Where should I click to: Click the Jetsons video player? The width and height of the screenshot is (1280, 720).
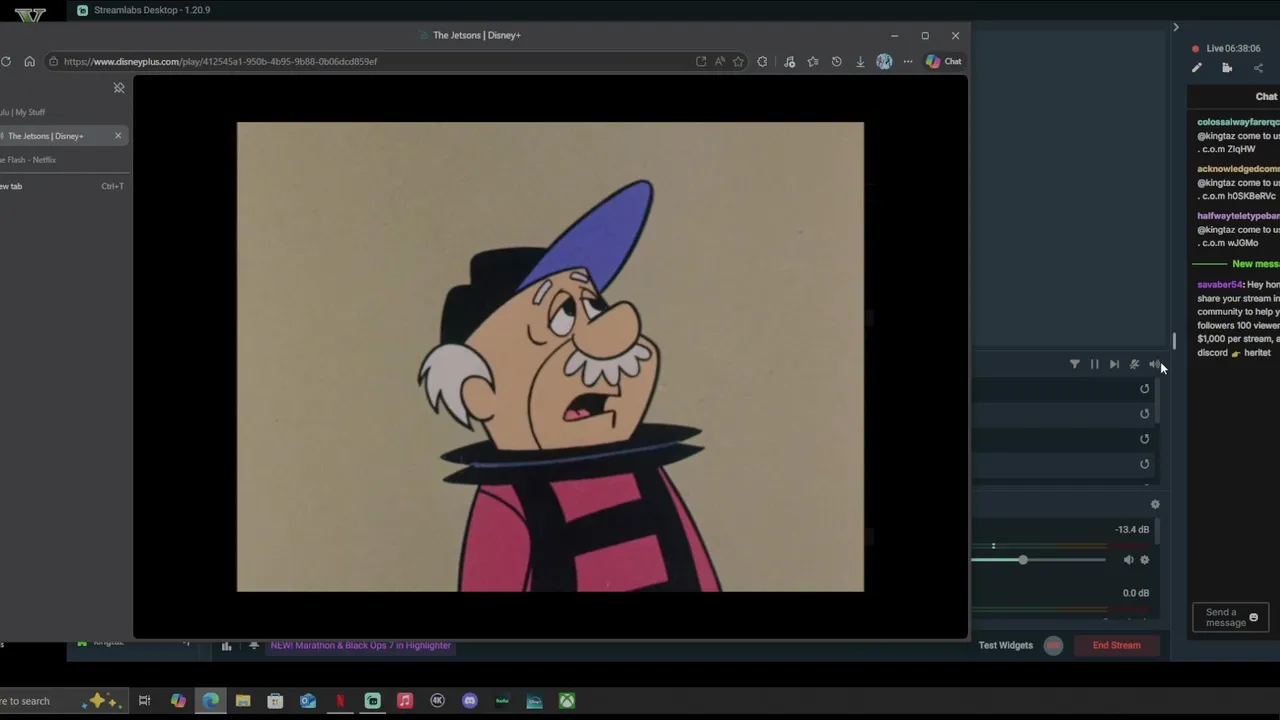tap(550, 357)
